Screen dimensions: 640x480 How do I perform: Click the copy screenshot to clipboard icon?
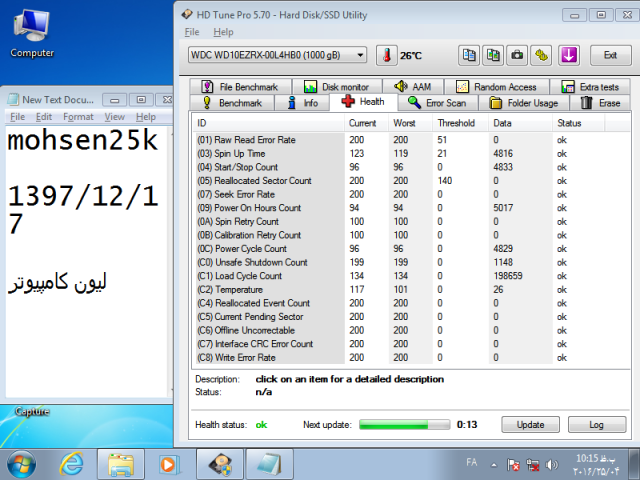point(493,55)
